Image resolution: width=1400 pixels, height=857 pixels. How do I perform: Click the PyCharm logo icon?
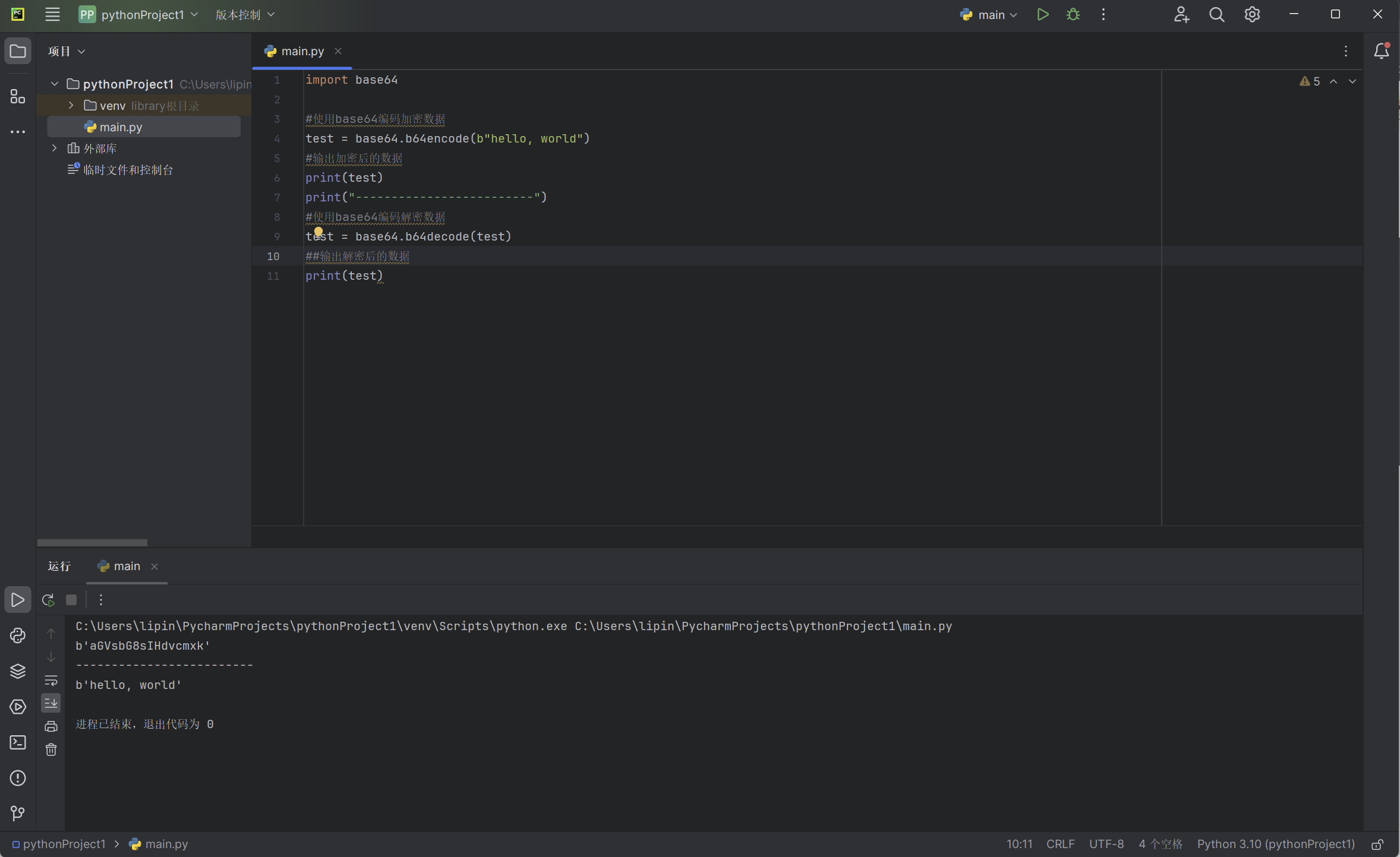[x=18, y=14]
